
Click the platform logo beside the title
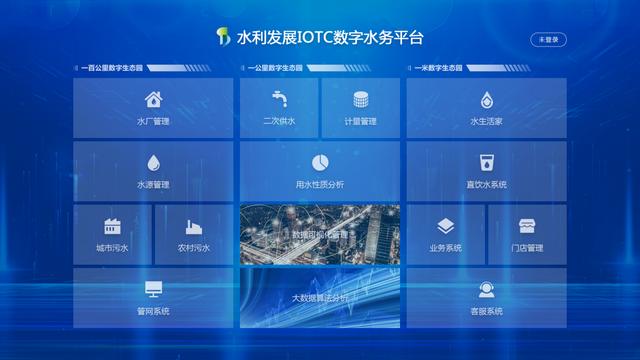point(223,37)
